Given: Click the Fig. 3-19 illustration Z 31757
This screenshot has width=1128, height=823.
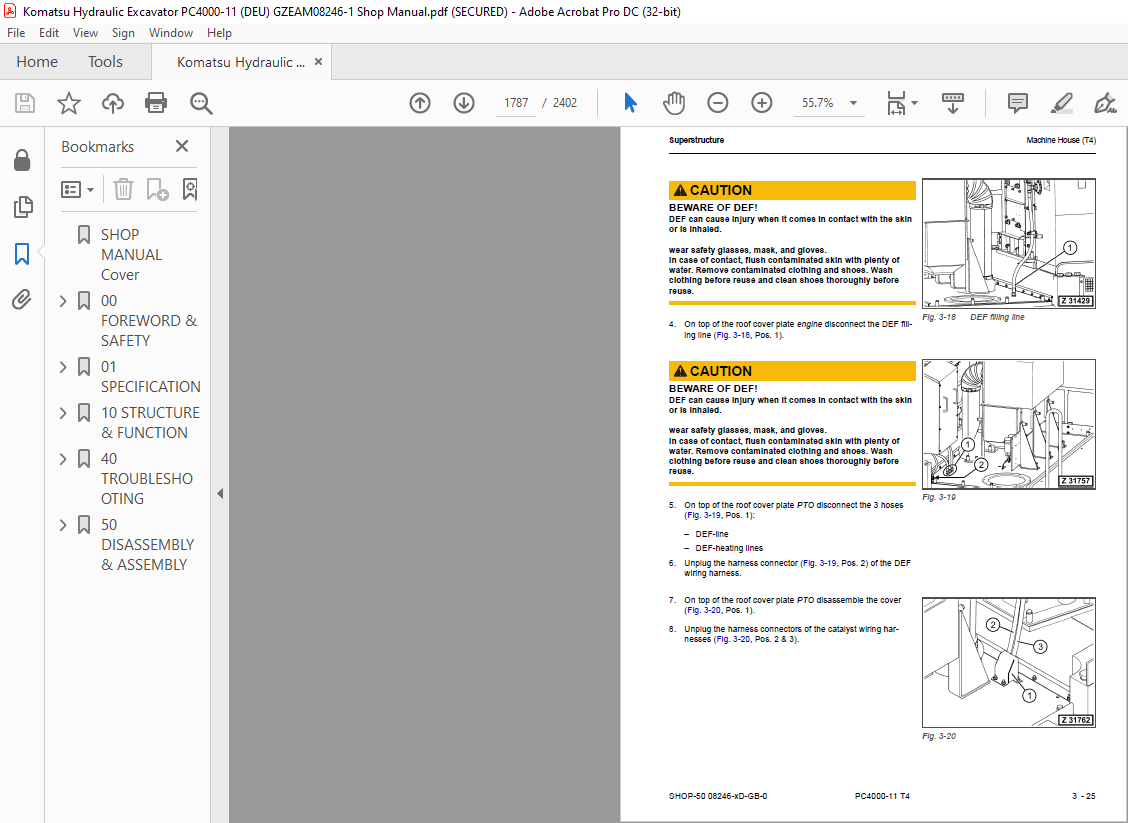Looking at the screenshot, I should [1009, 424].
